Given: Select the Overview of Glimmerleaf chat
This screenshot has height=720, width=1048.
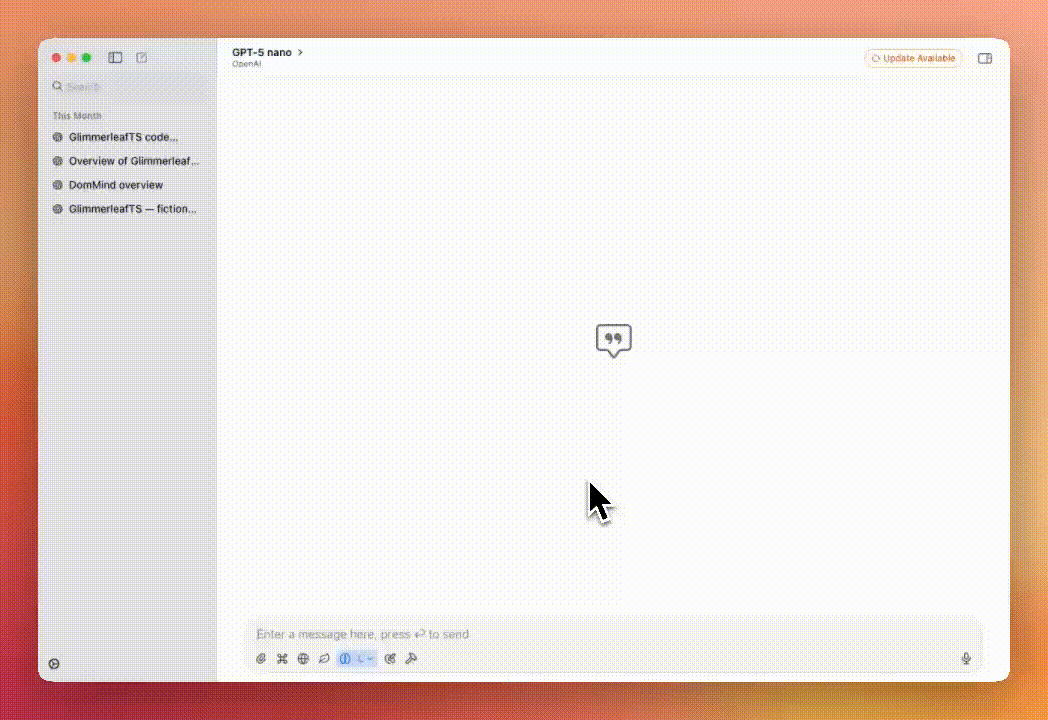Looking at the screenshot, I should (133, 161).
